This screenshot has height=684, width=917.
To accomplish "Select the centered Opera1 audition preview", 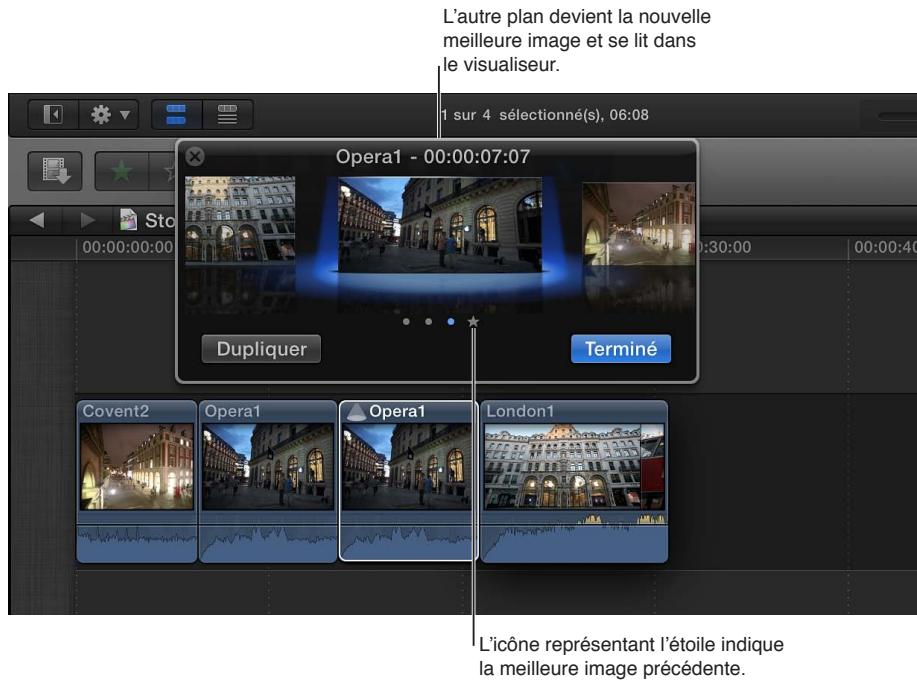I will [440, 225].
